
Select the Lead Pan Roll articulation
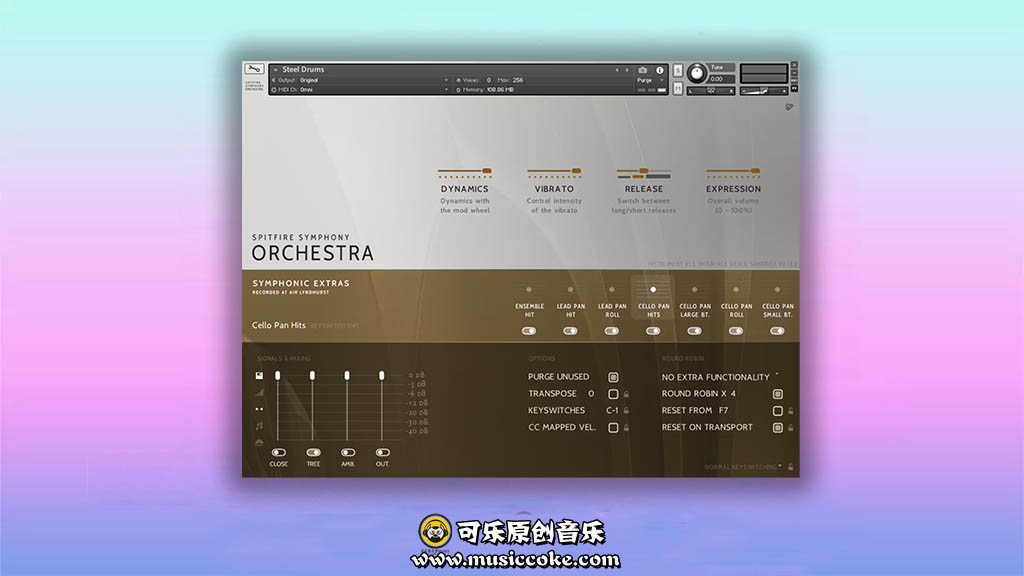[x=612, y=300]
